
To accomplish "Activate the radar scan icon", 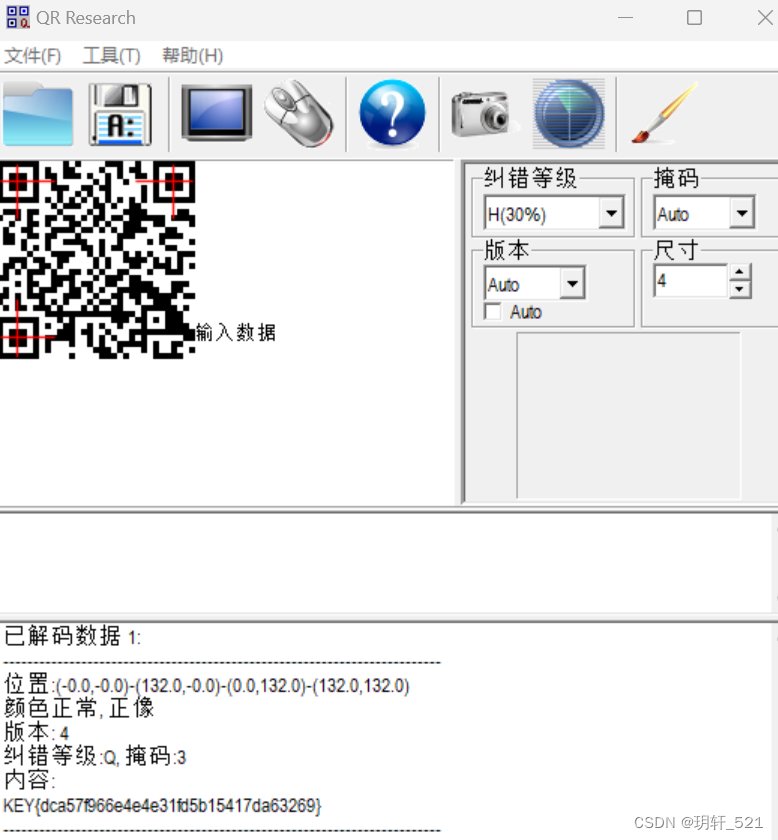I will click(569, 114).
